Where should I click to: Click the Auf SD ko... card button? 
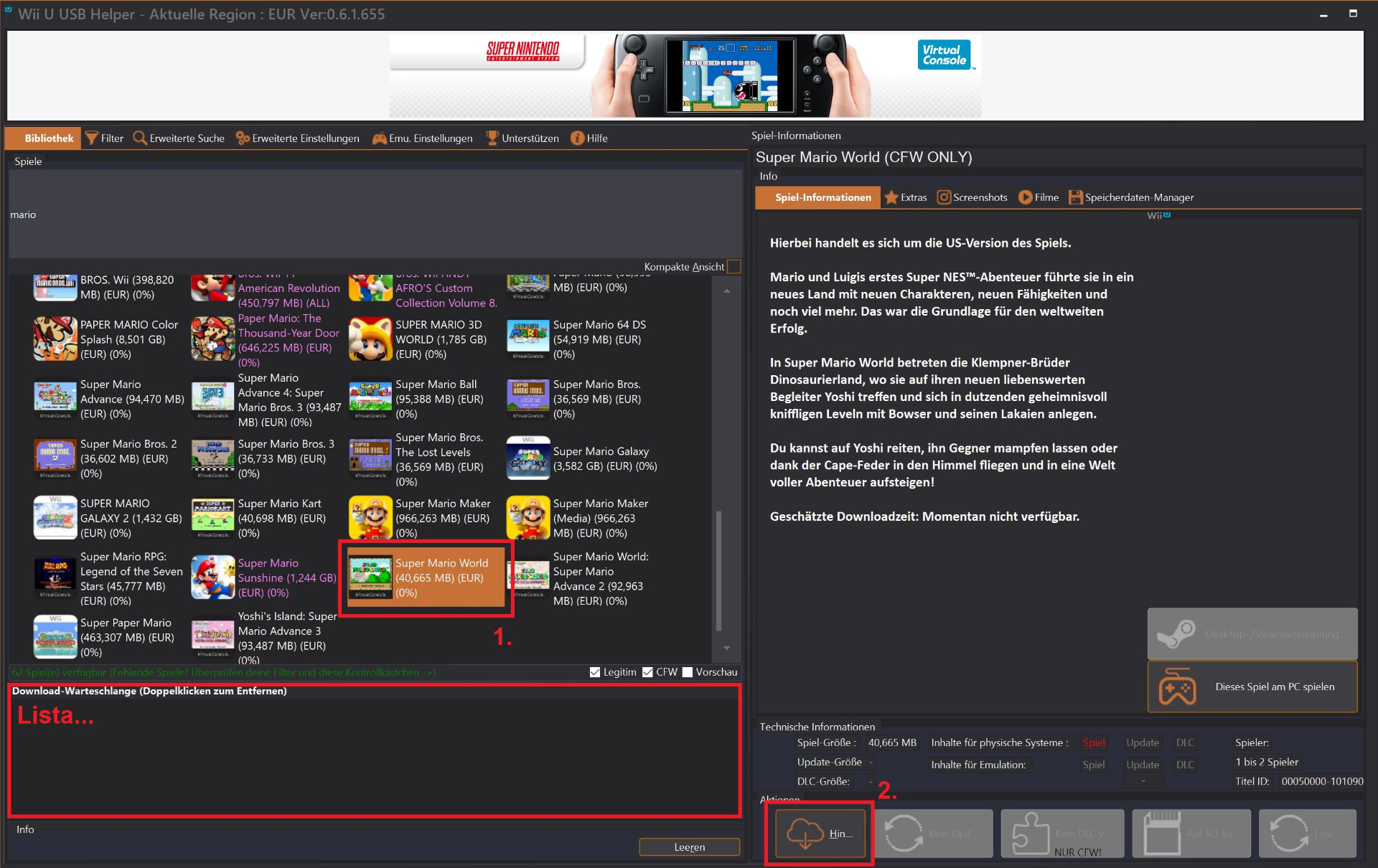pos(1191,834)
